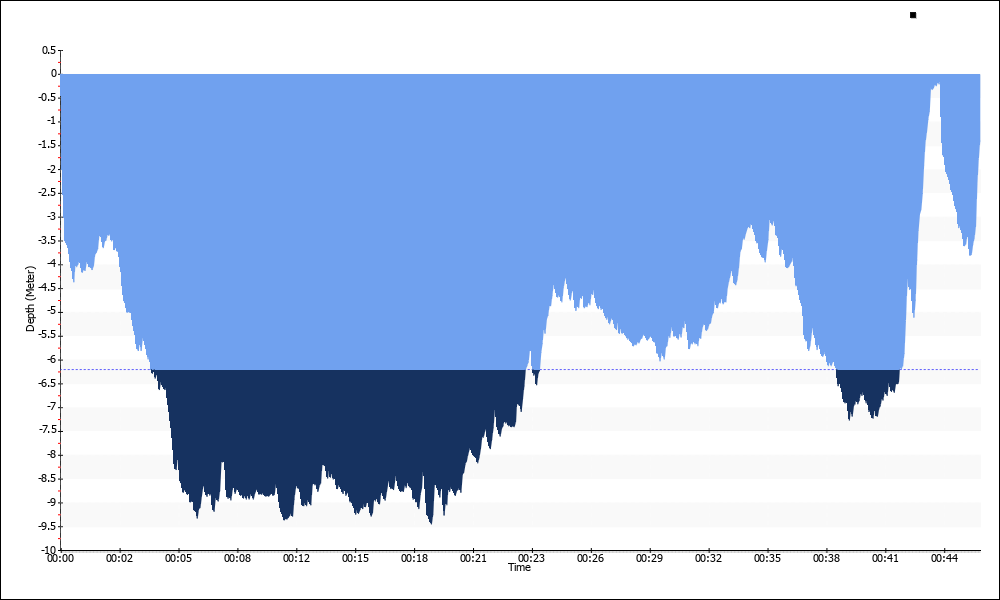Screen dimensions: 1000x600
Task: Click the '00:38' time axis label
Action: tap(827, 559)
